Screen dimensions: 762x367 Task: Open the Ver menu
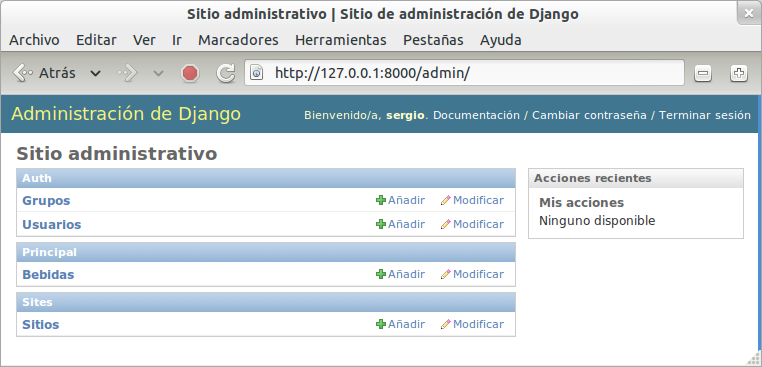click(144, 40)
